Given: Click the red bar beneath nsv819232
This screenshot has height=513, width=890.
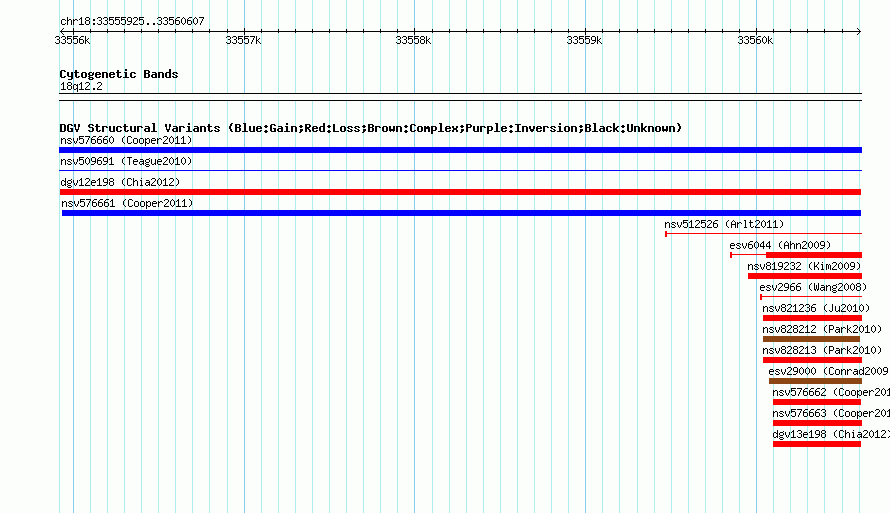Looking at the screenshot, I should (805, 276).
